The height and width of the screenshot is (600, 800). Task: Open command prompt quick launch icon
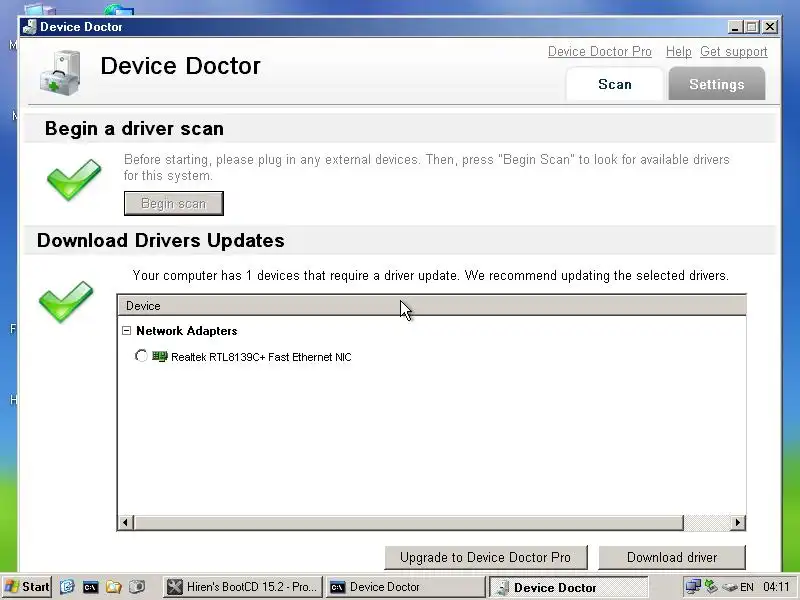coord(90,587)
